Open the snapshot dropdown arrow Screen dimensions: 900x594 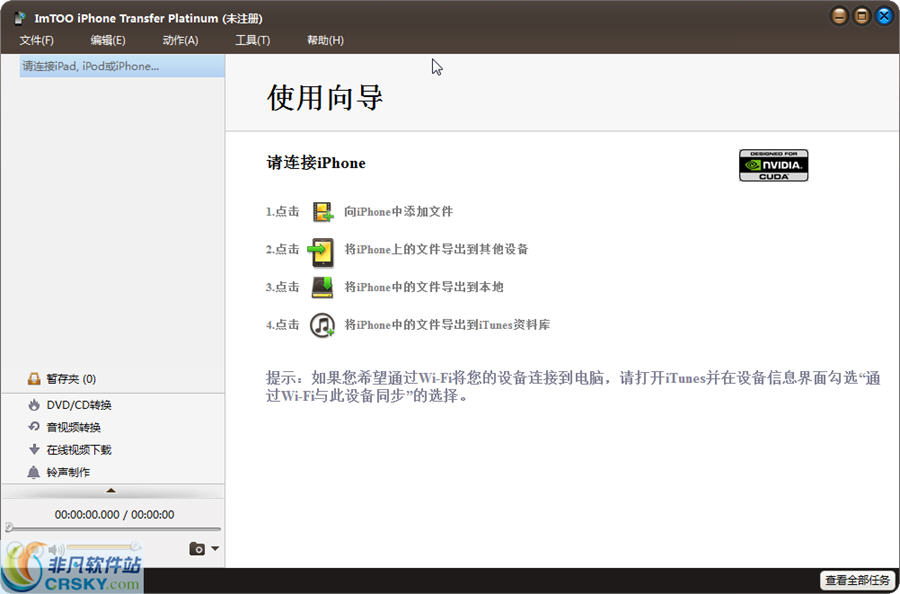tap(215, 549)
